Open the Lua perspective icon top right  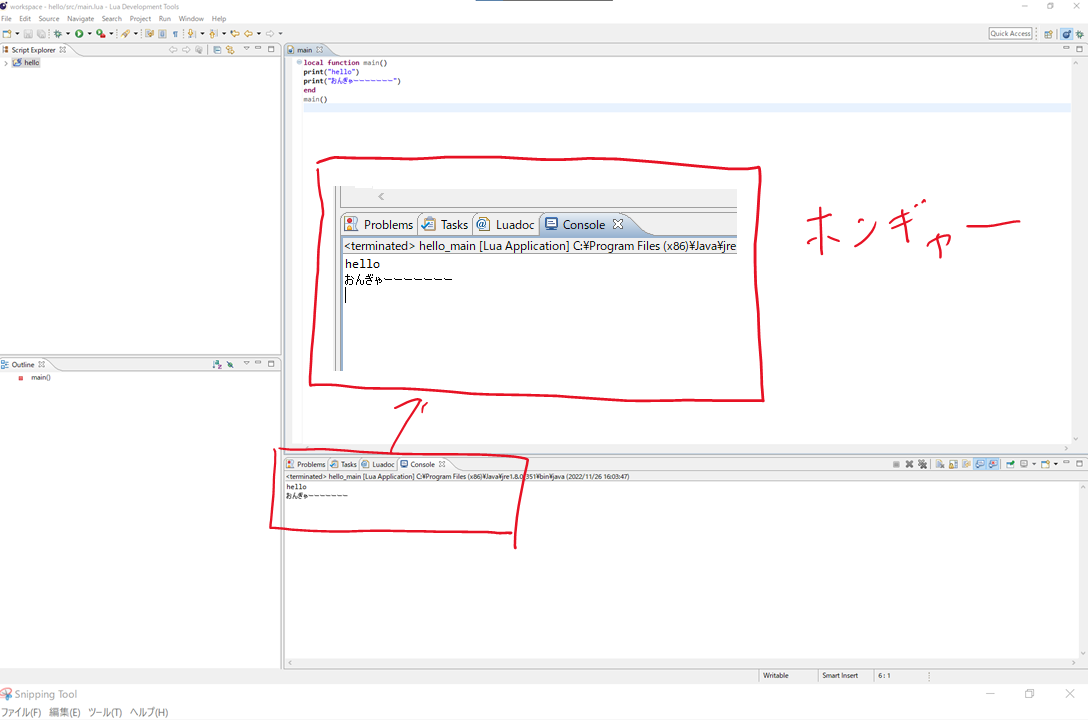click(x=1066, y=33)
